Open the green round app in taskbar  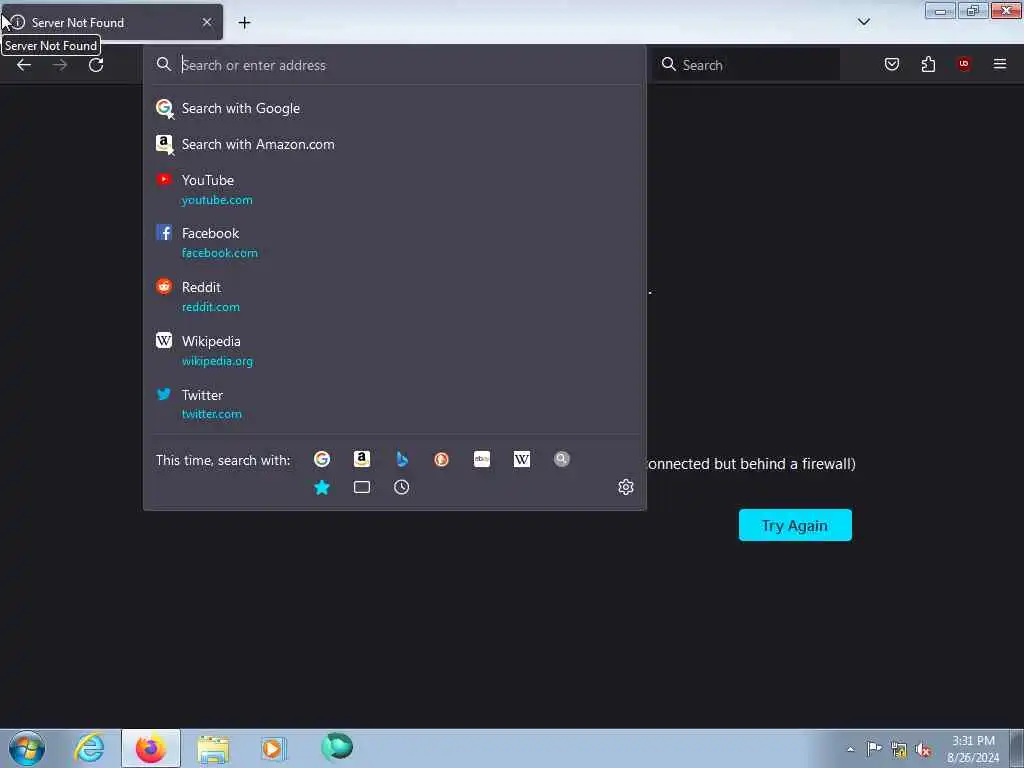tap(337, 746)
